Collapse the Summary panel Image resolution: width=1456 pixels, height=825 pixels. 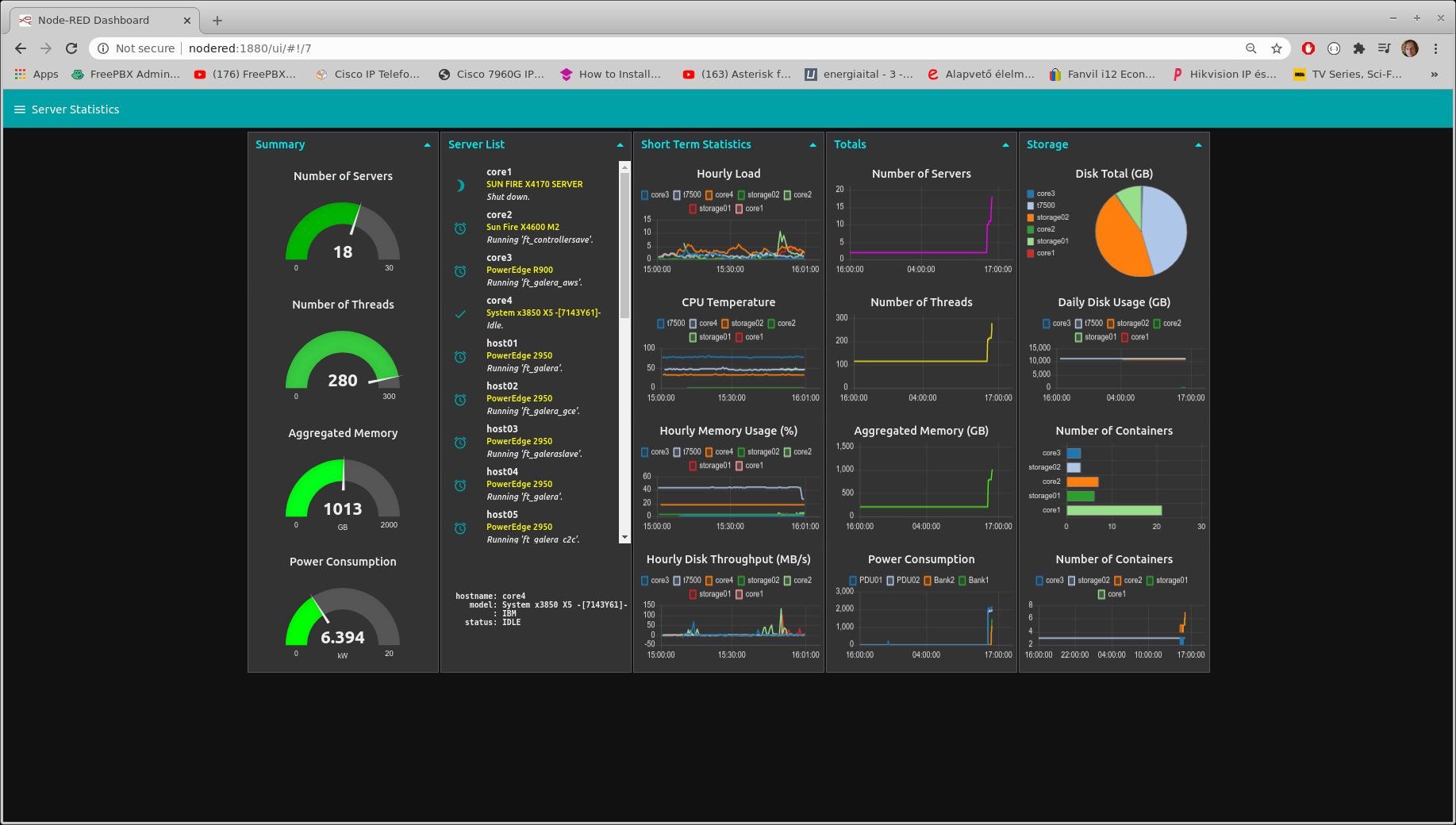coord(427,145)
